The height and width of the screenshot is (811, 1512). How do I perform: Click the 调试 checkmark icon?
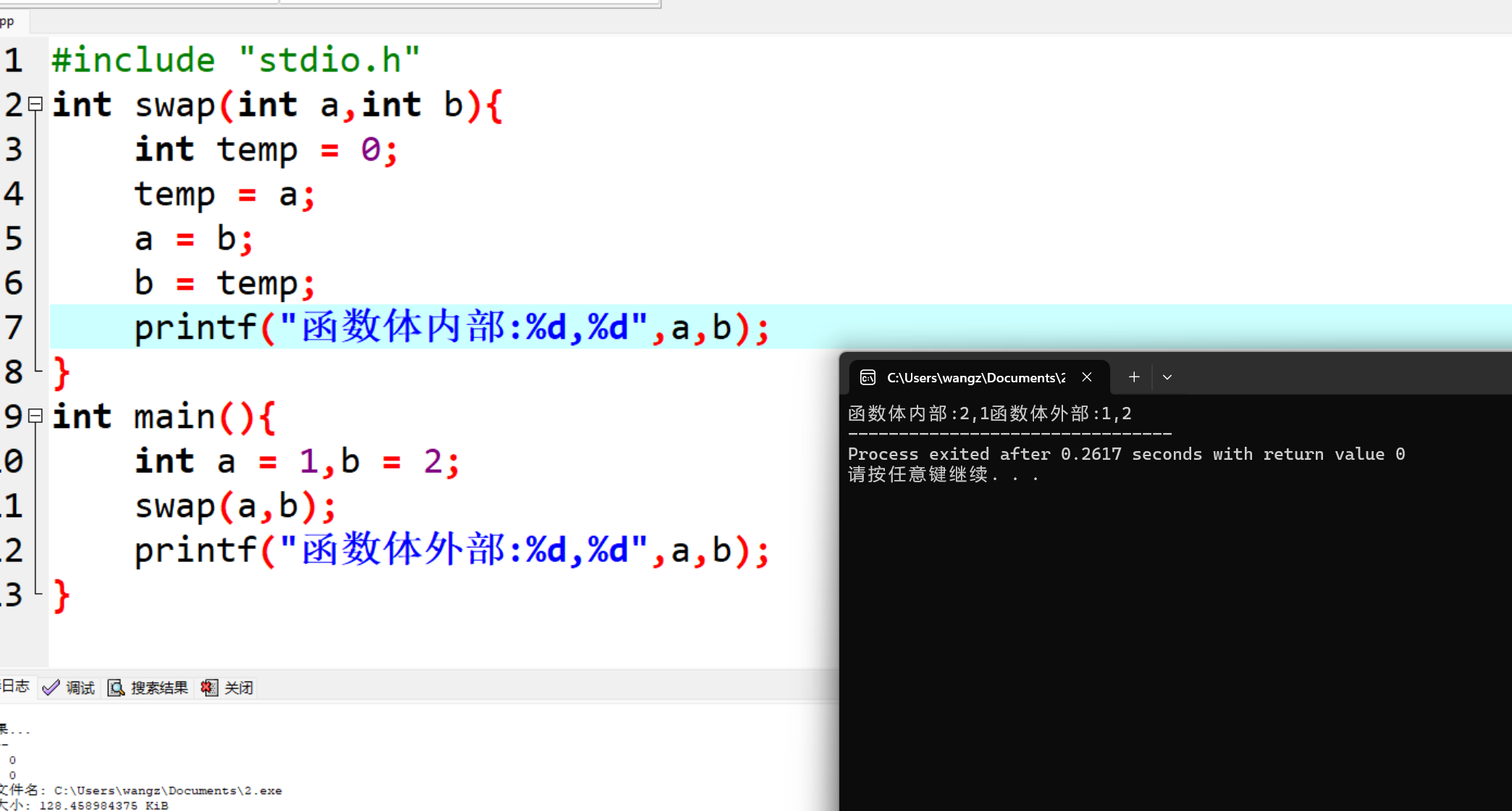51,688
